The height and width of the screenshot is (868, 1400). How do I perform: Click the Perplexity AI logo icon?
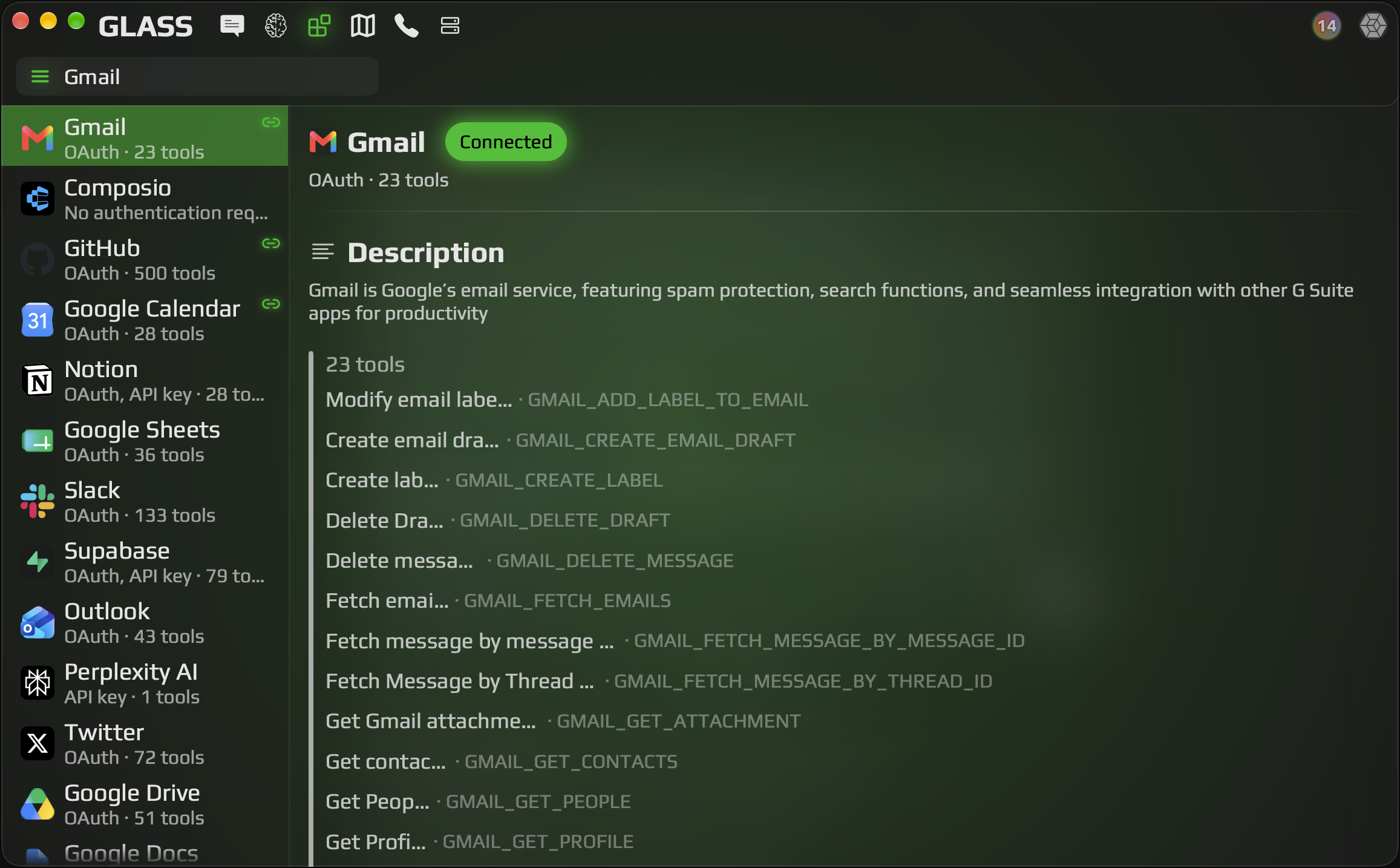click(38, 683)
